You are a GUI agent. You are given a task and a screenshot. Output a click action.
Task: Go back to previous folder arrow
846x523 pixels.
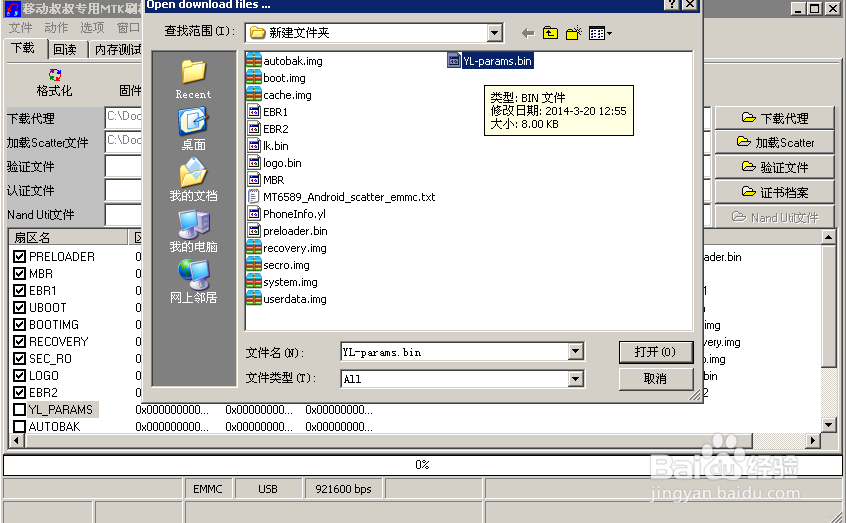point(528,33)
